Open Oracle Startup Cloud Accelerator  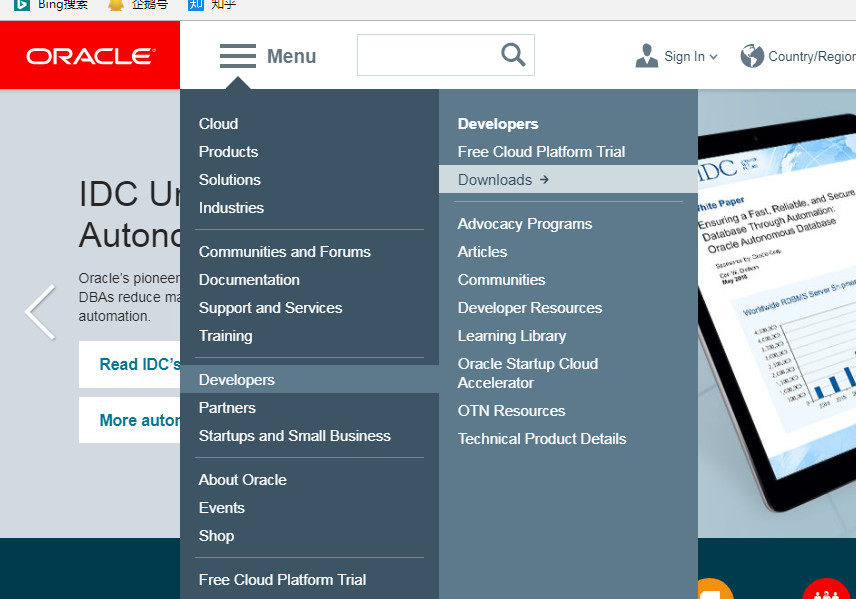(528, 373)
